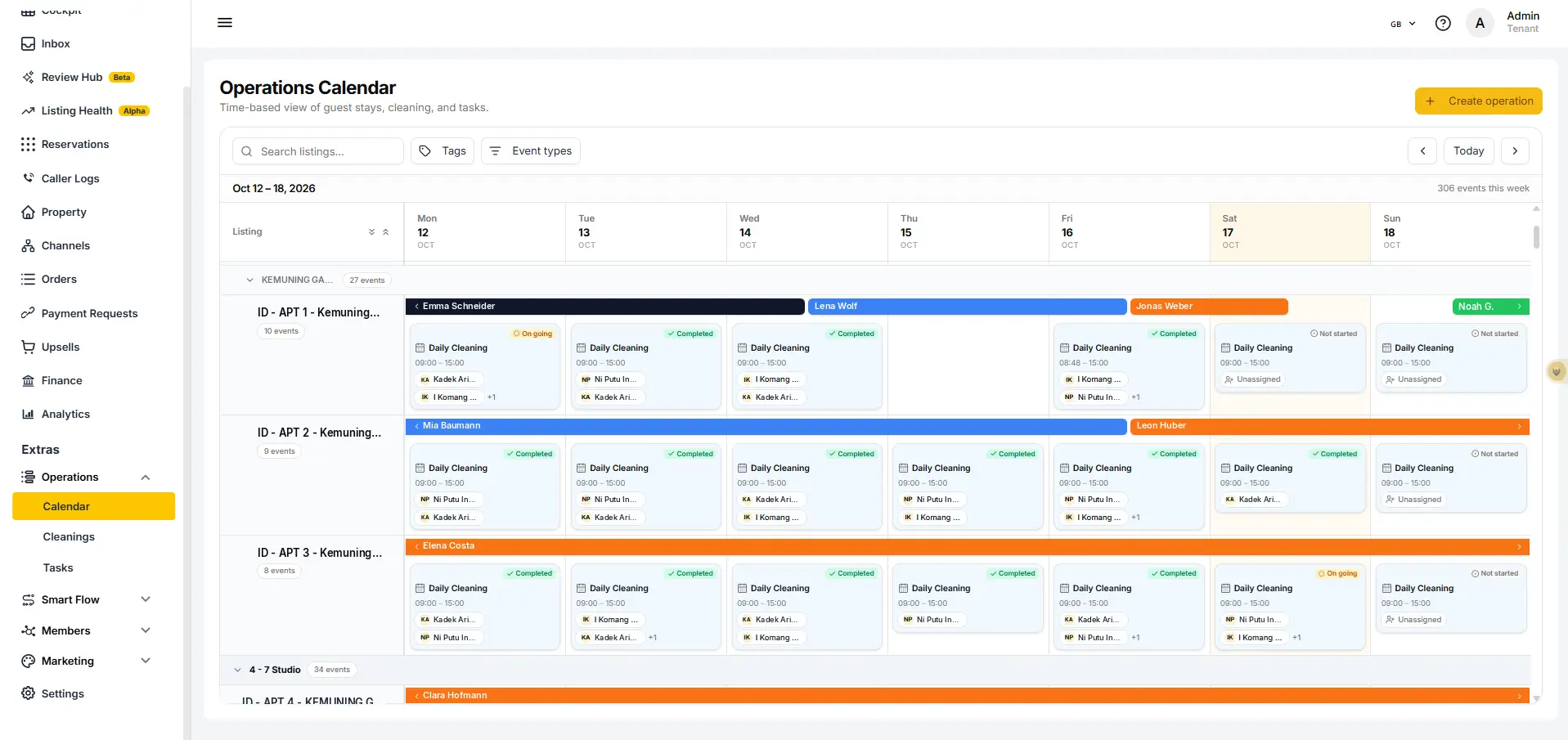Click the Property home icon
The height and width of the screenshot is (740, 1568).
click(x=28, y=212)
